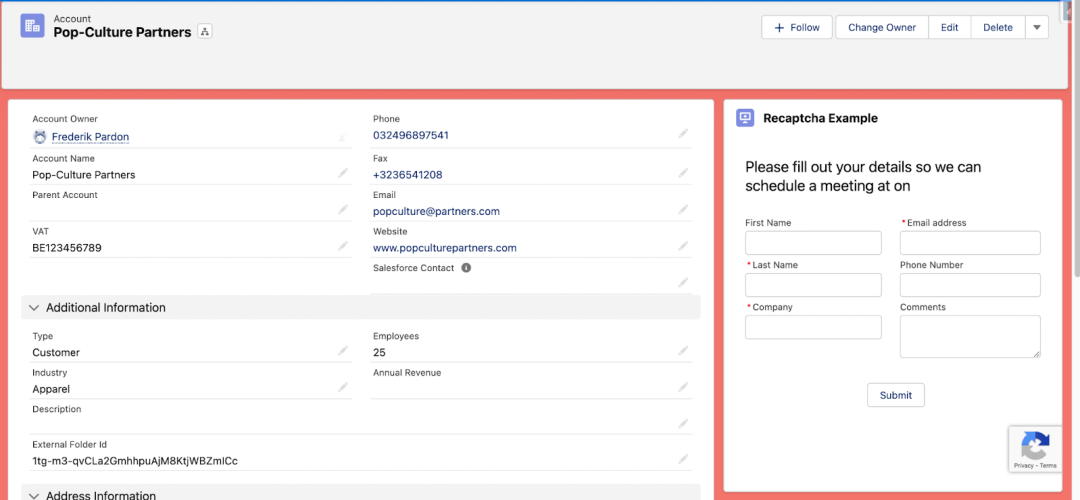Focus the Phone Number input
The width and height of the screenshot is (1080, 500).
pyautogui.click(x=970, y=285)
